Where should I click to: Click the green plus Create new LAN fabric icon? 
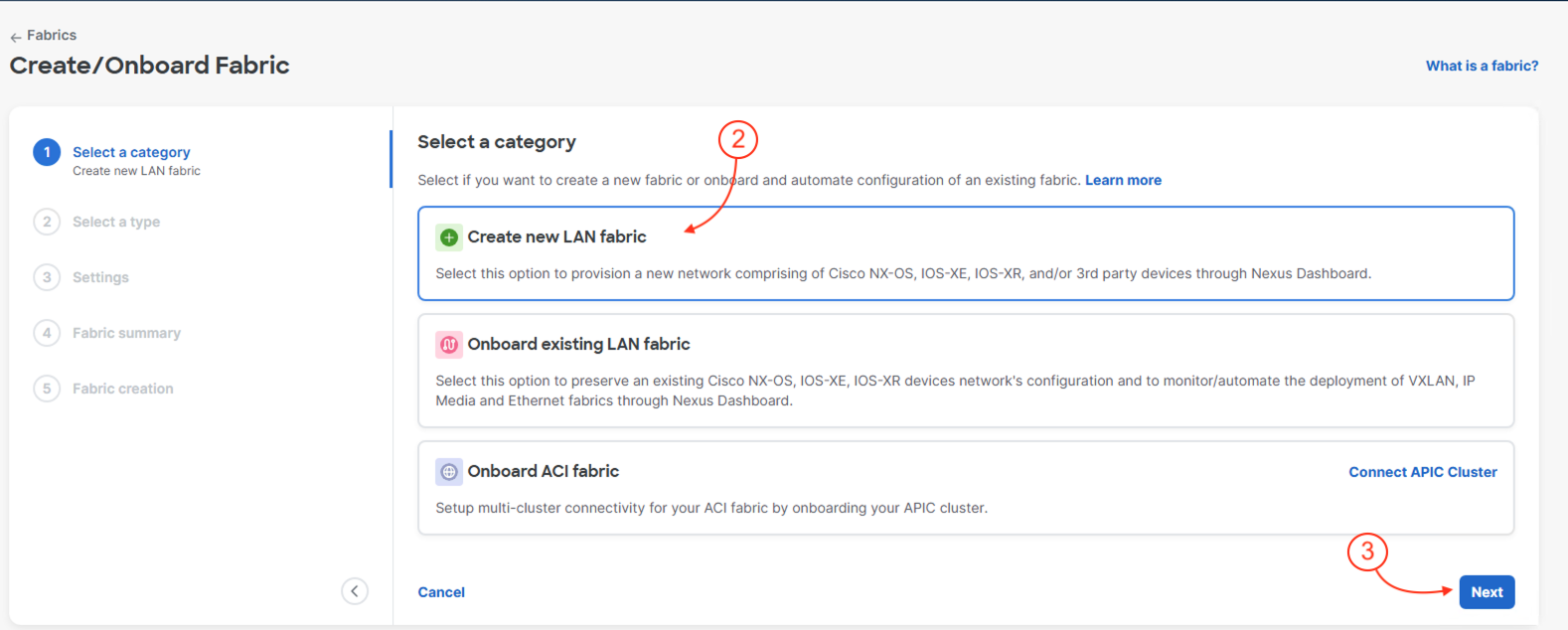[449, 237]
